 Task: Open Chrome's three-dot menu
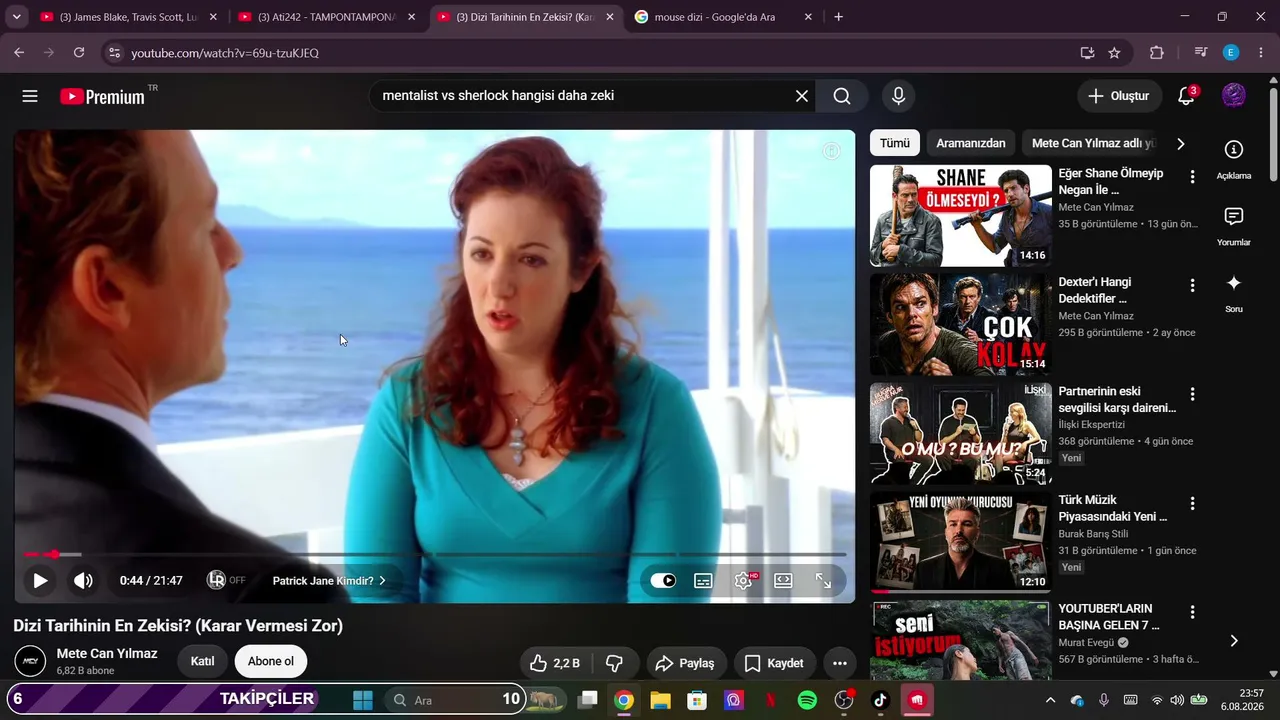[1260, 53]
